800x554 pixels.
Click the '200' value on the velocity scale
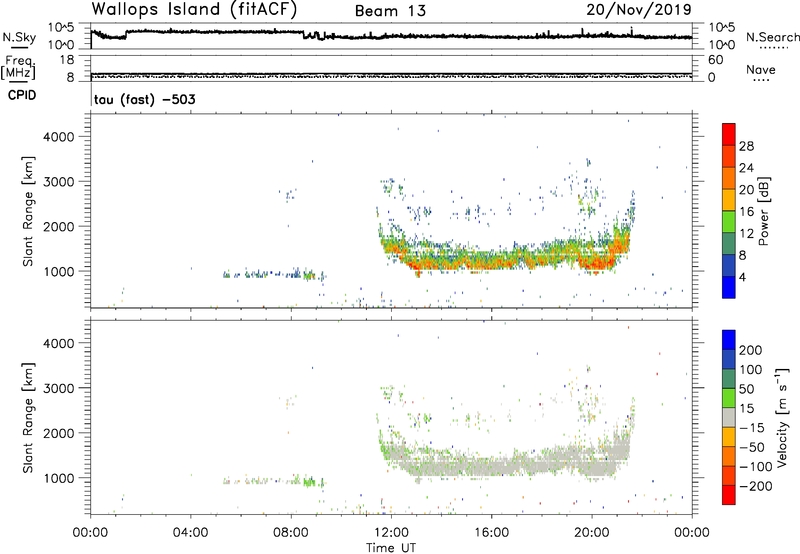click(x=751, y=350)
